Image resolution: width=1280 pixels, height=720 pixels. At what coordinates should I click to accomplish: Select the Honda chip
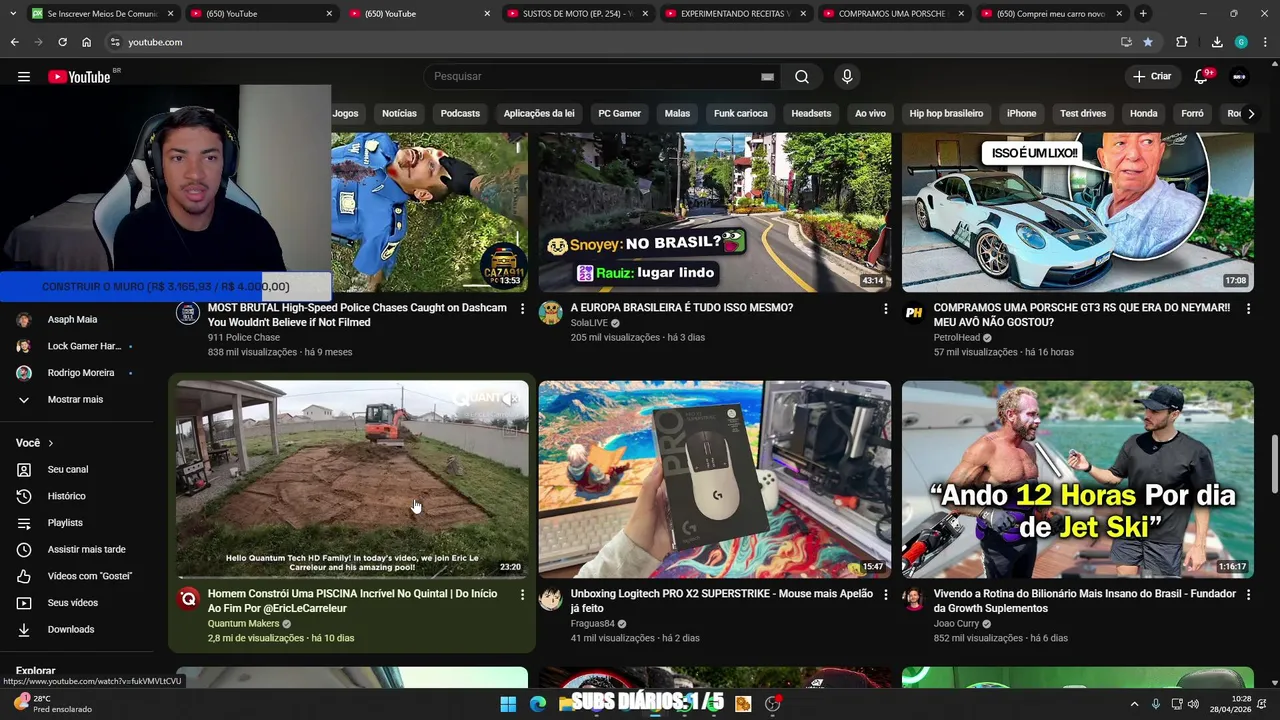tap(1143, 114)
